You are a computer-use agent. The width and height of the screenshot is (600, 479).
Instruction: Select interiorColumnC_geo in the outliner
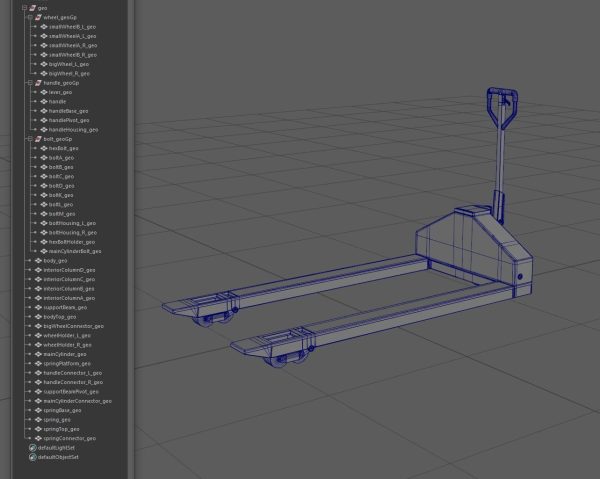tap(69, 279)
